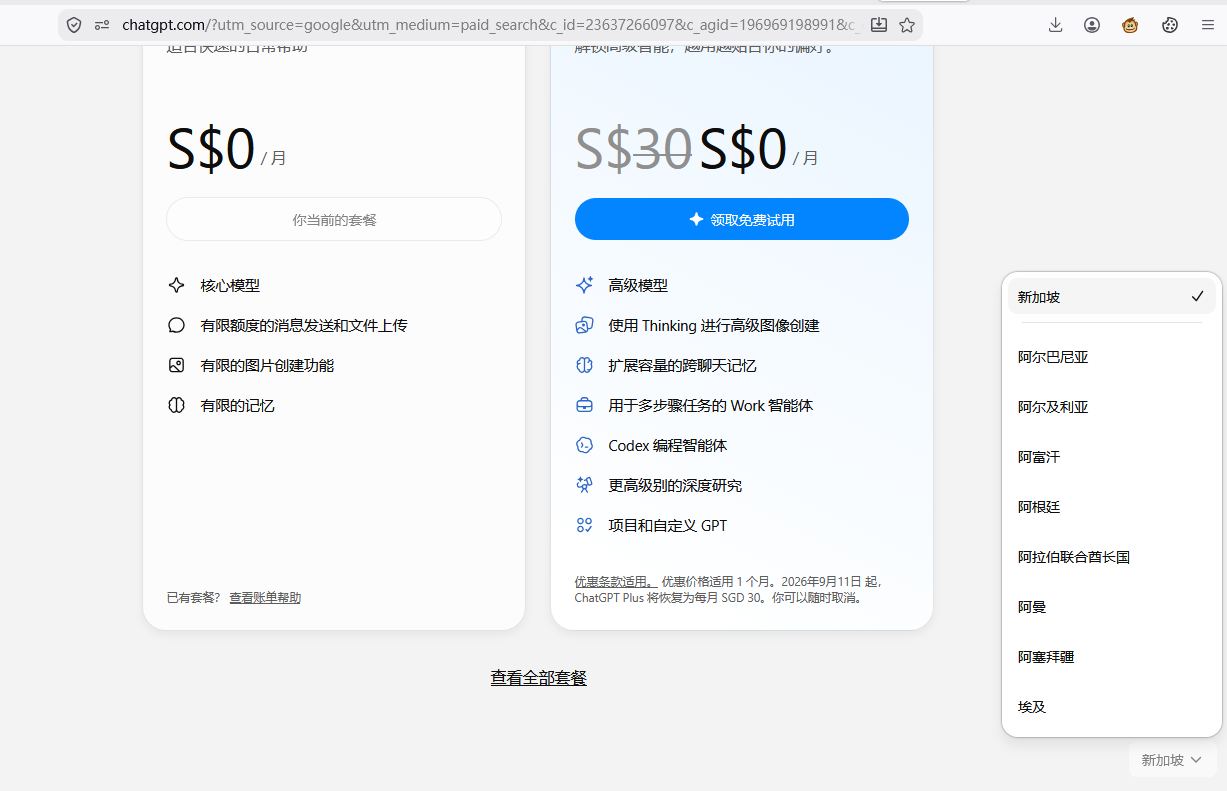
Task: Click the chat bubble icon beside 有限额度的消息发送和文件上传
Action: tap(177, 325)
